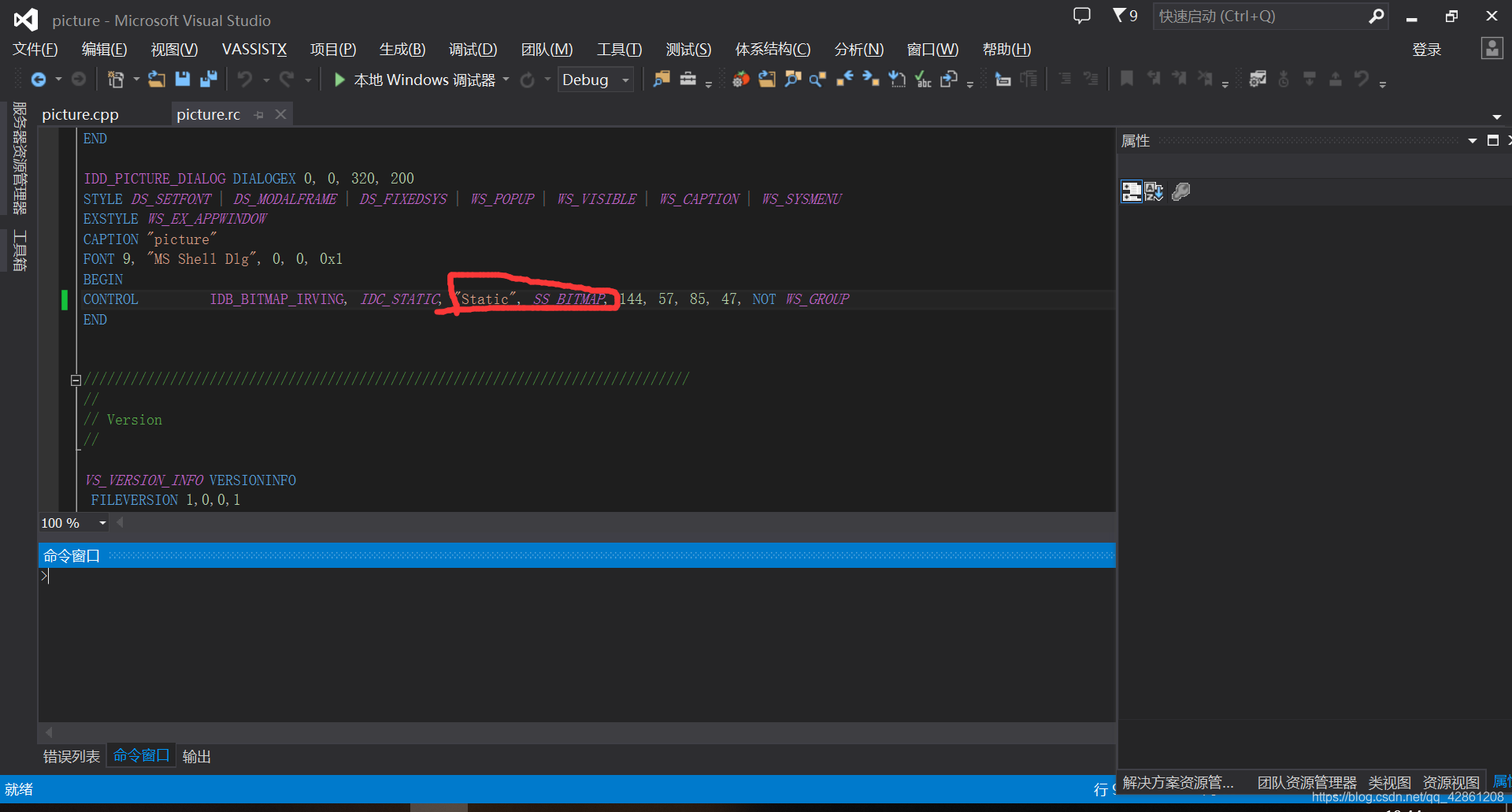Click the notifications flag showing 9
This screenshot has height=812, width=1512.
coord(1125,16)
